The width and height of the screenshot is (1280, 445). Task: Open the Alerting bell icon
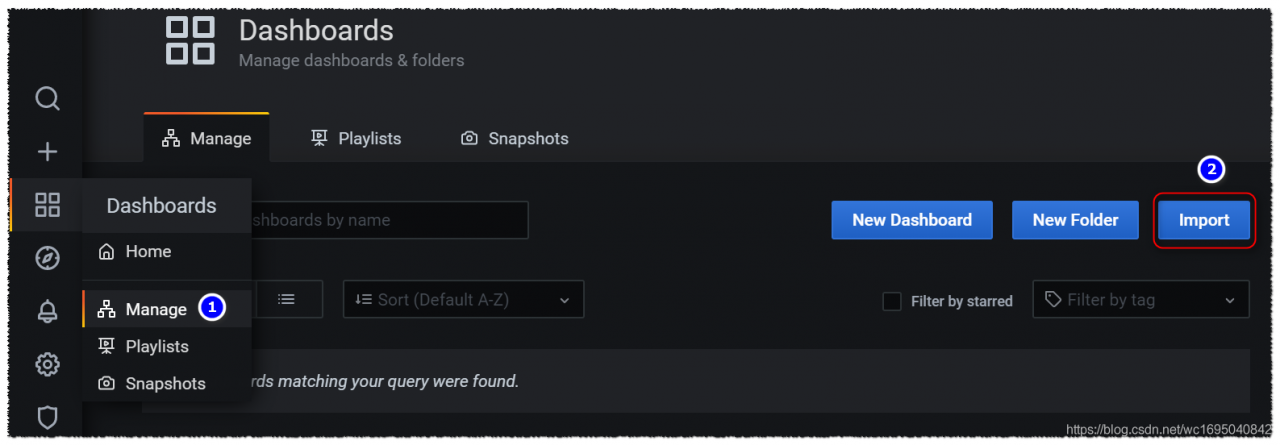click(x=47, y=311)
